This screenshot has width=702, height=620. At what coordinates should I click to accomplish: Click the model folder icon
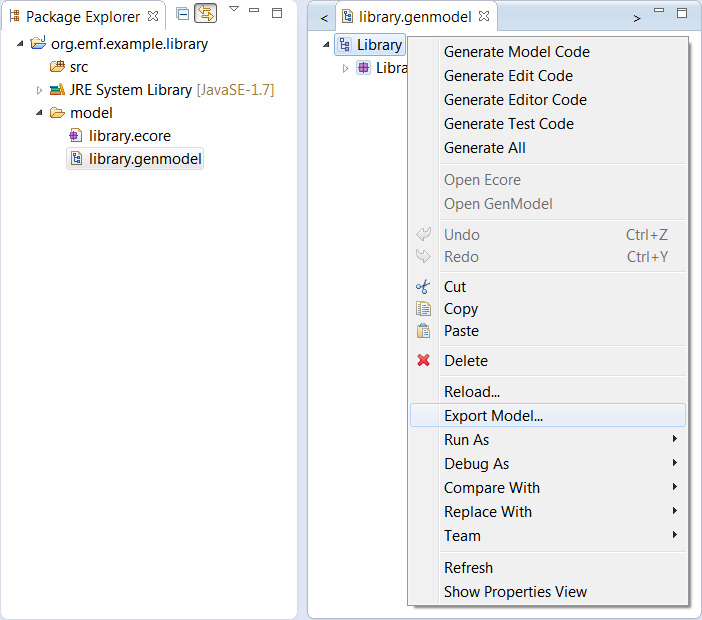tap(57, 113)
